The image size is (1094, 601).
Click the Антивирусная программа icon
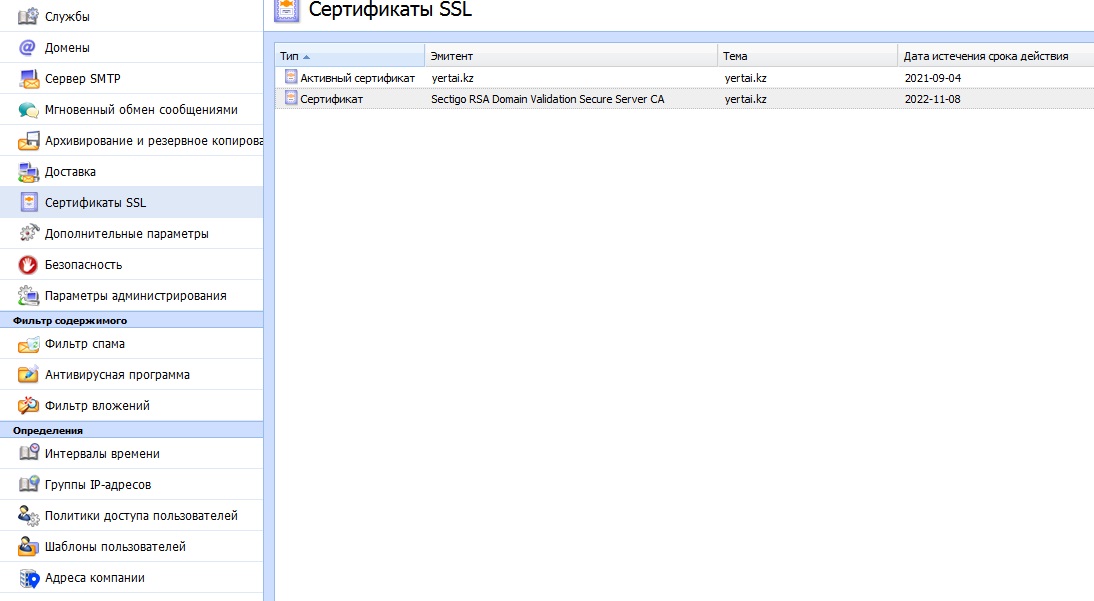tap(28, 375)
